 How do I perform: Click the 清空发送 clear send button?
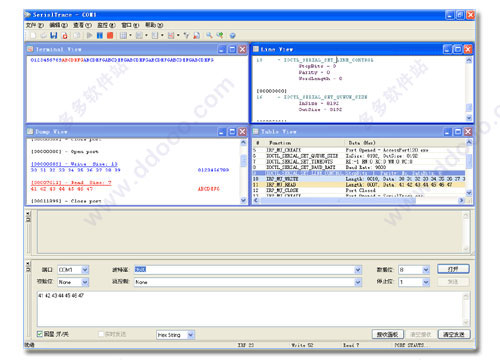tap(453, 334)
